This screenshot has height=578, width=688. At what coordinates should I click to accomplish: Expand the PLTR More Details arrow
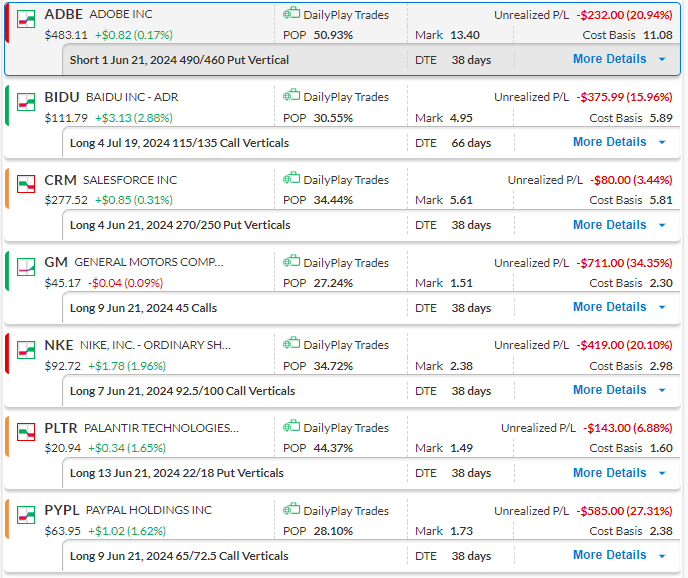(662, 473)
